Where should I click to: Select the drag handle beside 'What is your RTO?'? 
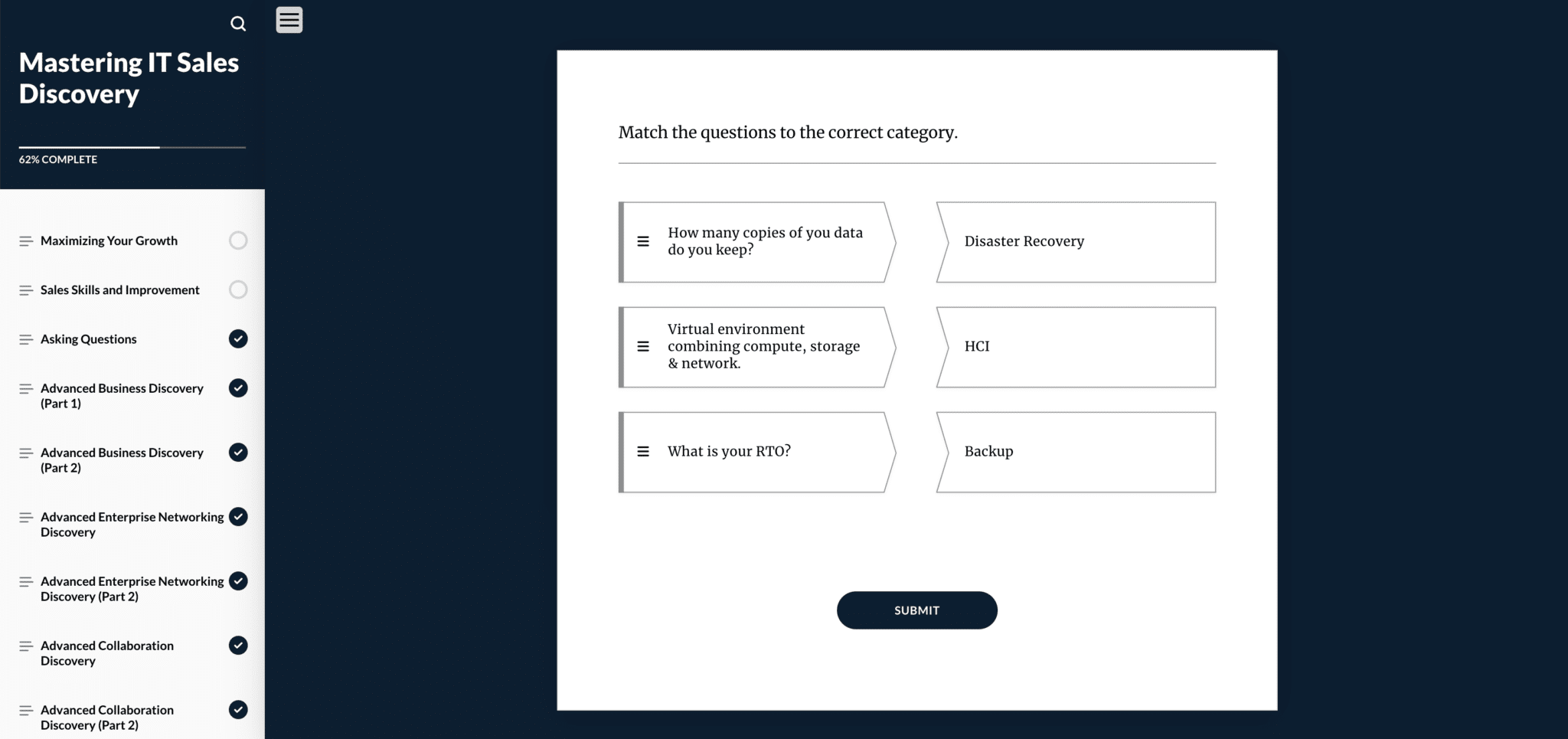[643, 452]
